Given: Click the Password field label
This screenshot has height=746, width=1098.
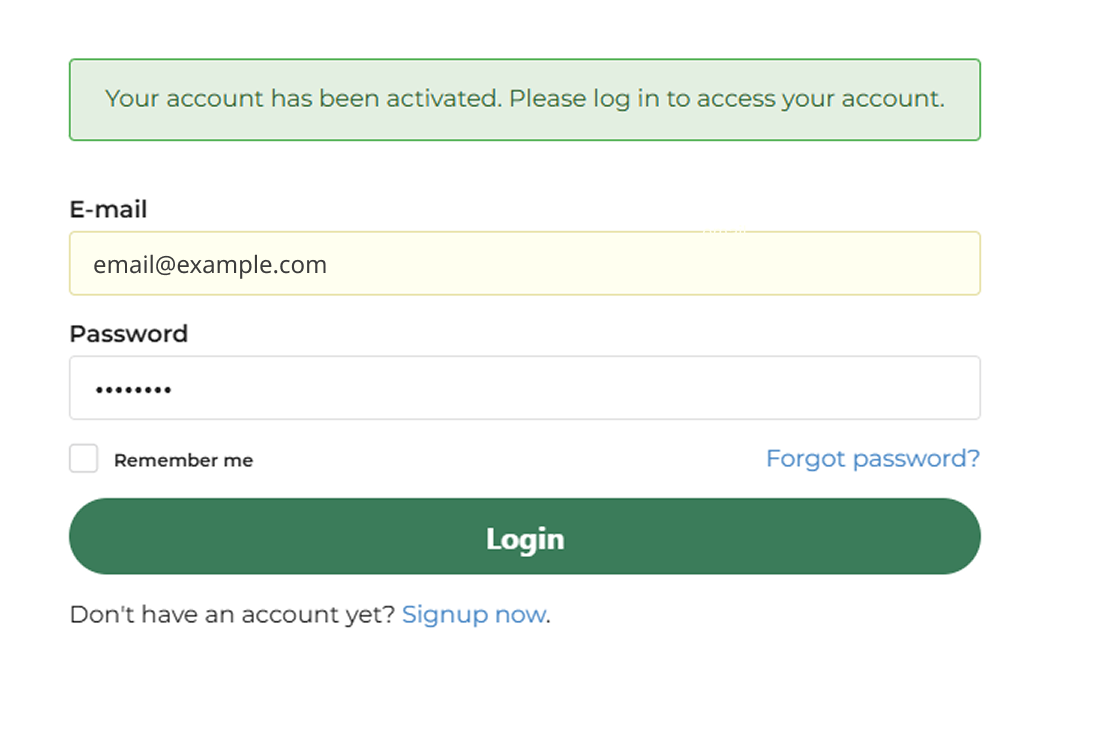Looking at the screenshot, I should [128, 334].
